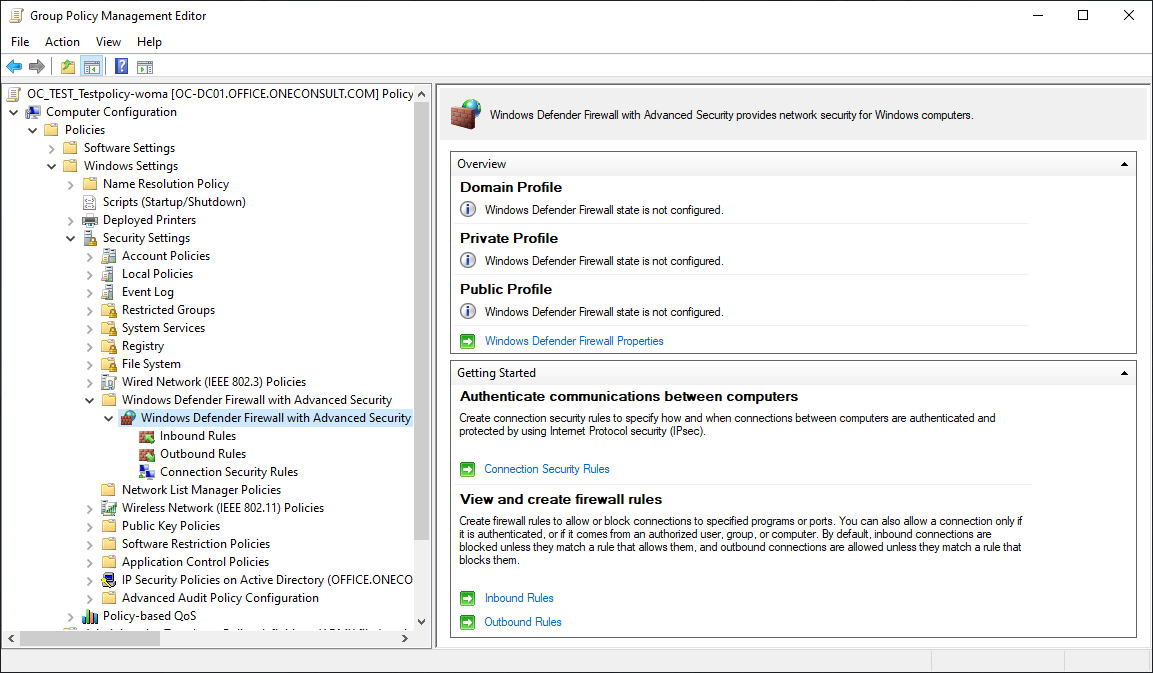Click the Up One Level folder icon
This screenshot has width=1153, height=673.
[67, 67]
